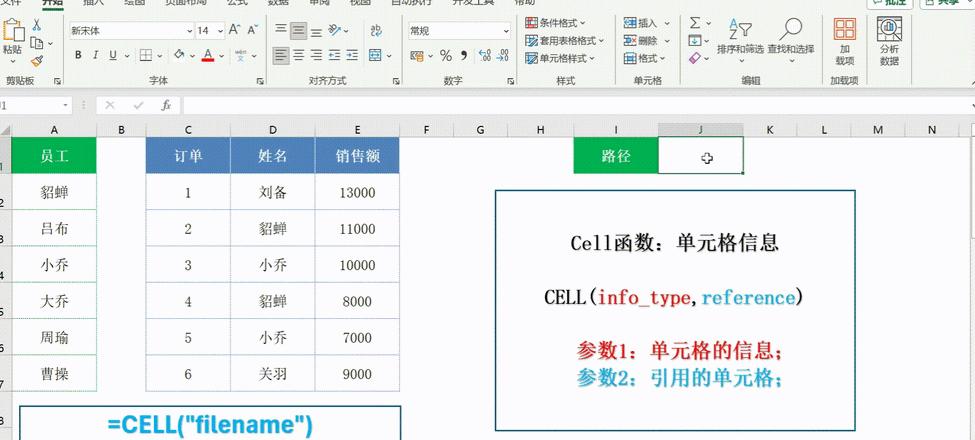
Task: Open the number format dropdown showing 常规
Action: pos(506,30)
